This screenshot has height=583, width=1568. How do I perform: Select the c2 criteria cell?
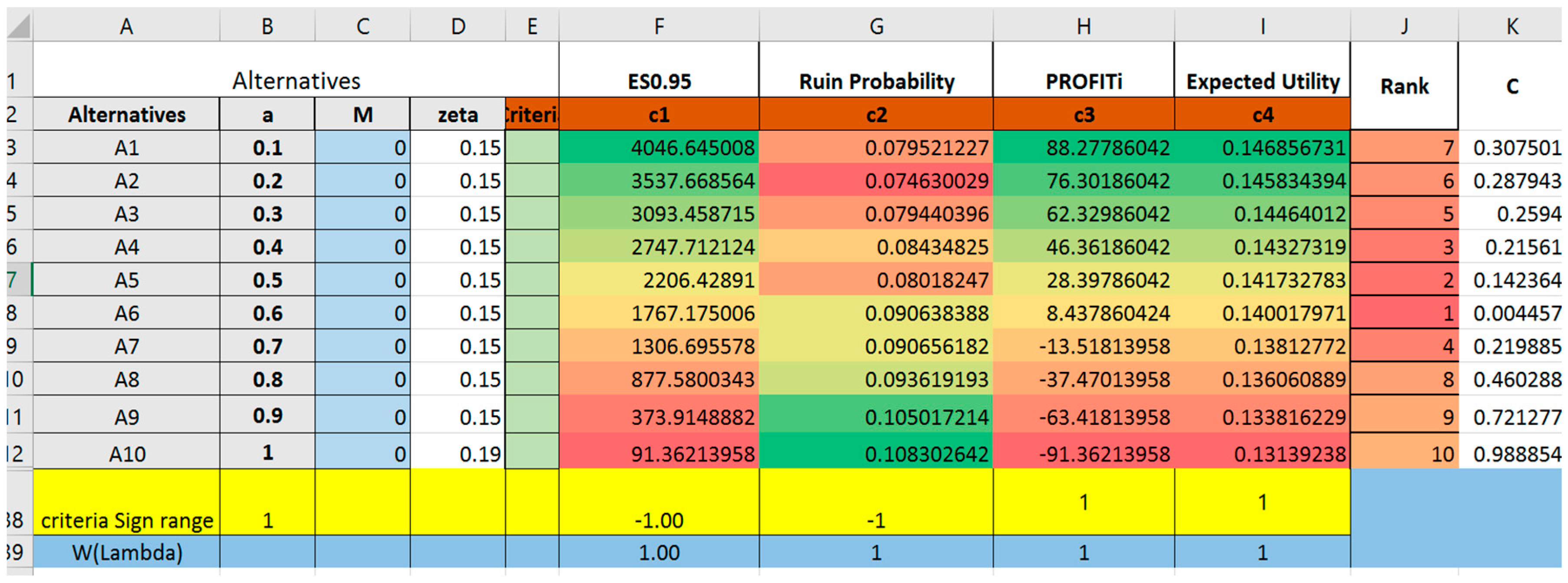pyautogui.click(x=876, y=114)
